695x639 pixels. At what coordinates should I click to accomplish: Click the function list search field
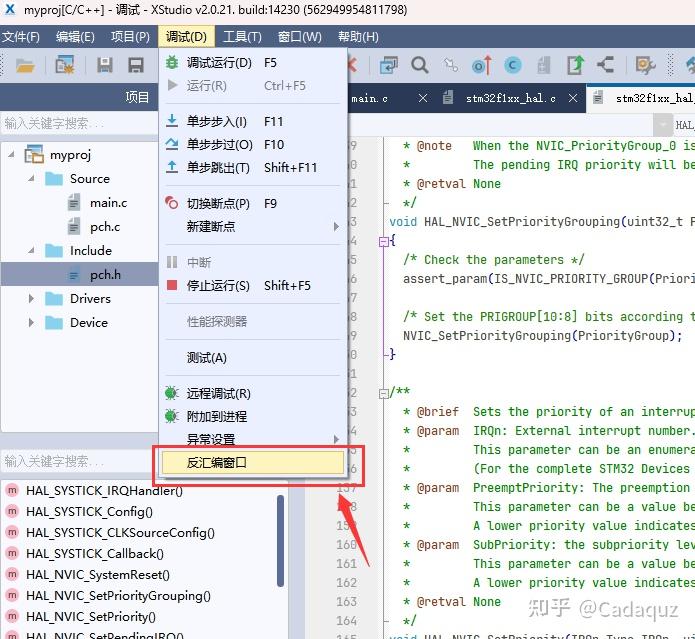[77, 461]
